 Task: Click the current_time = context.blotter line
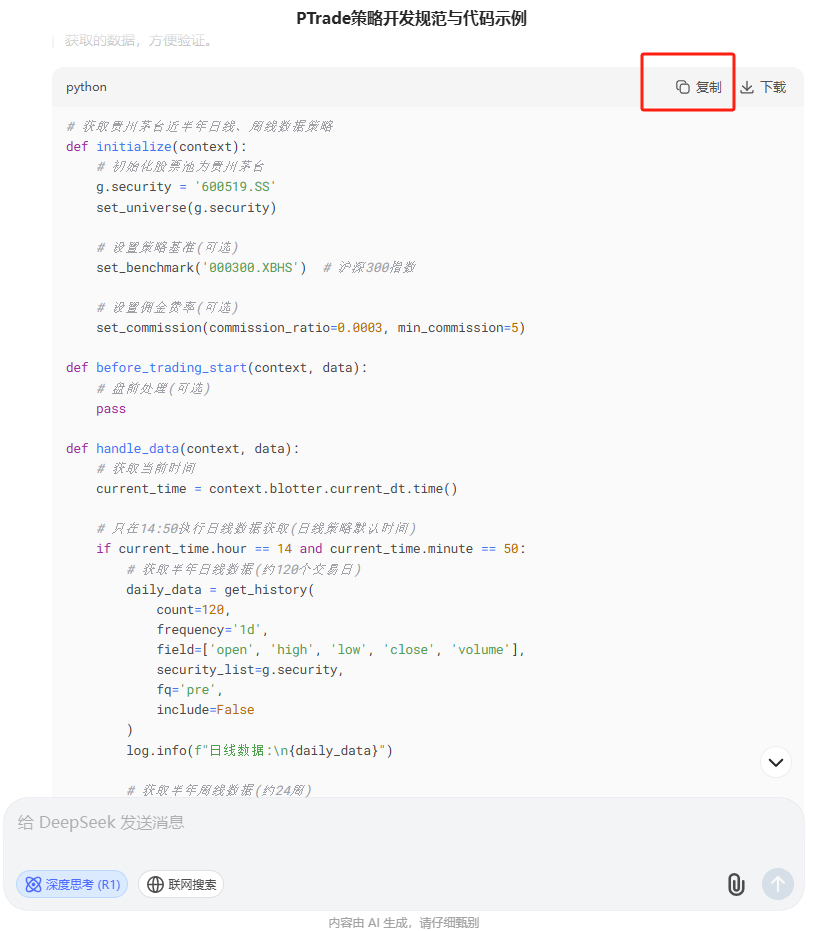[x=277, y=489]
